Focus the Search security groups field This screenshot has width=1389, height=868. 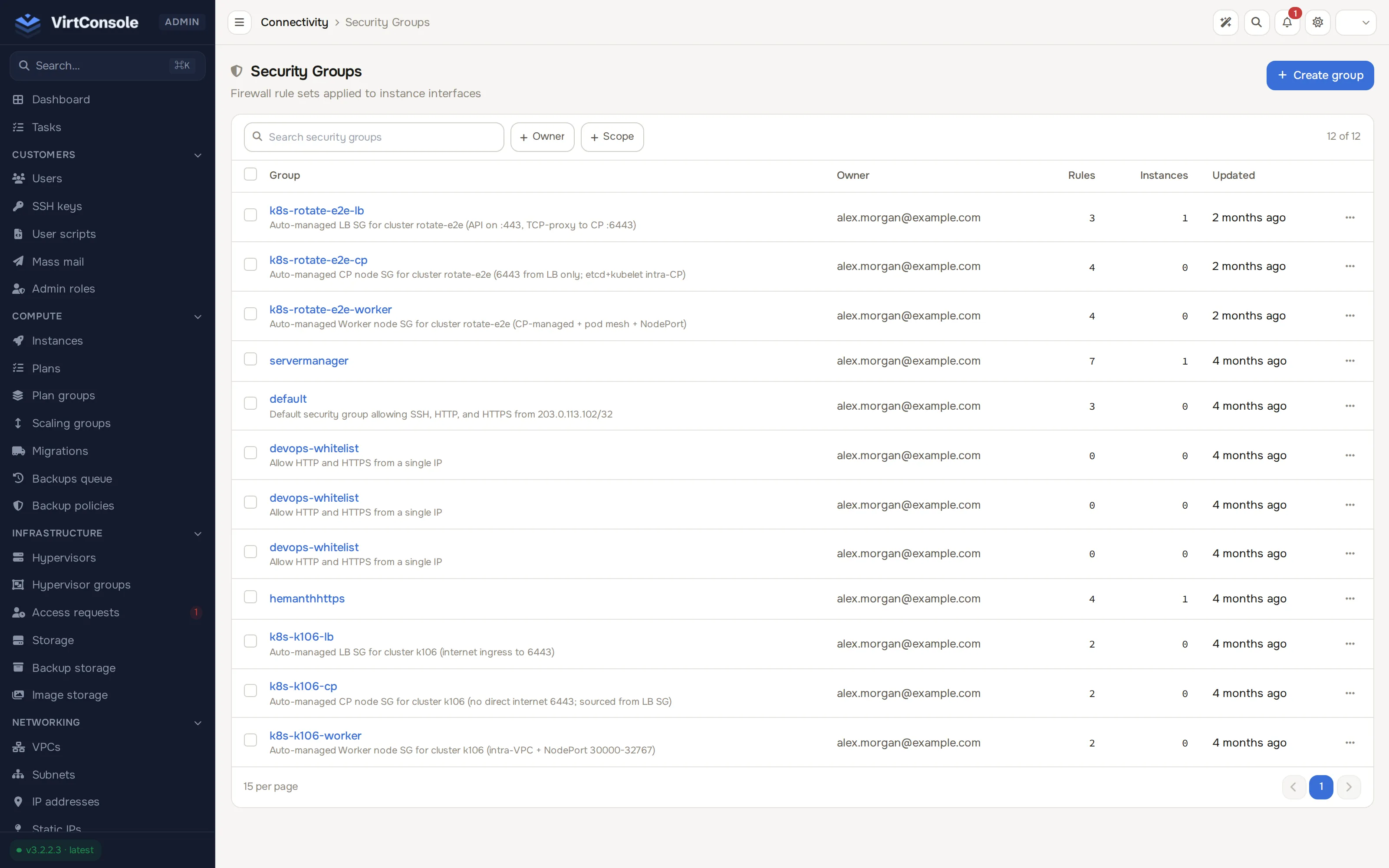(374, 137)
